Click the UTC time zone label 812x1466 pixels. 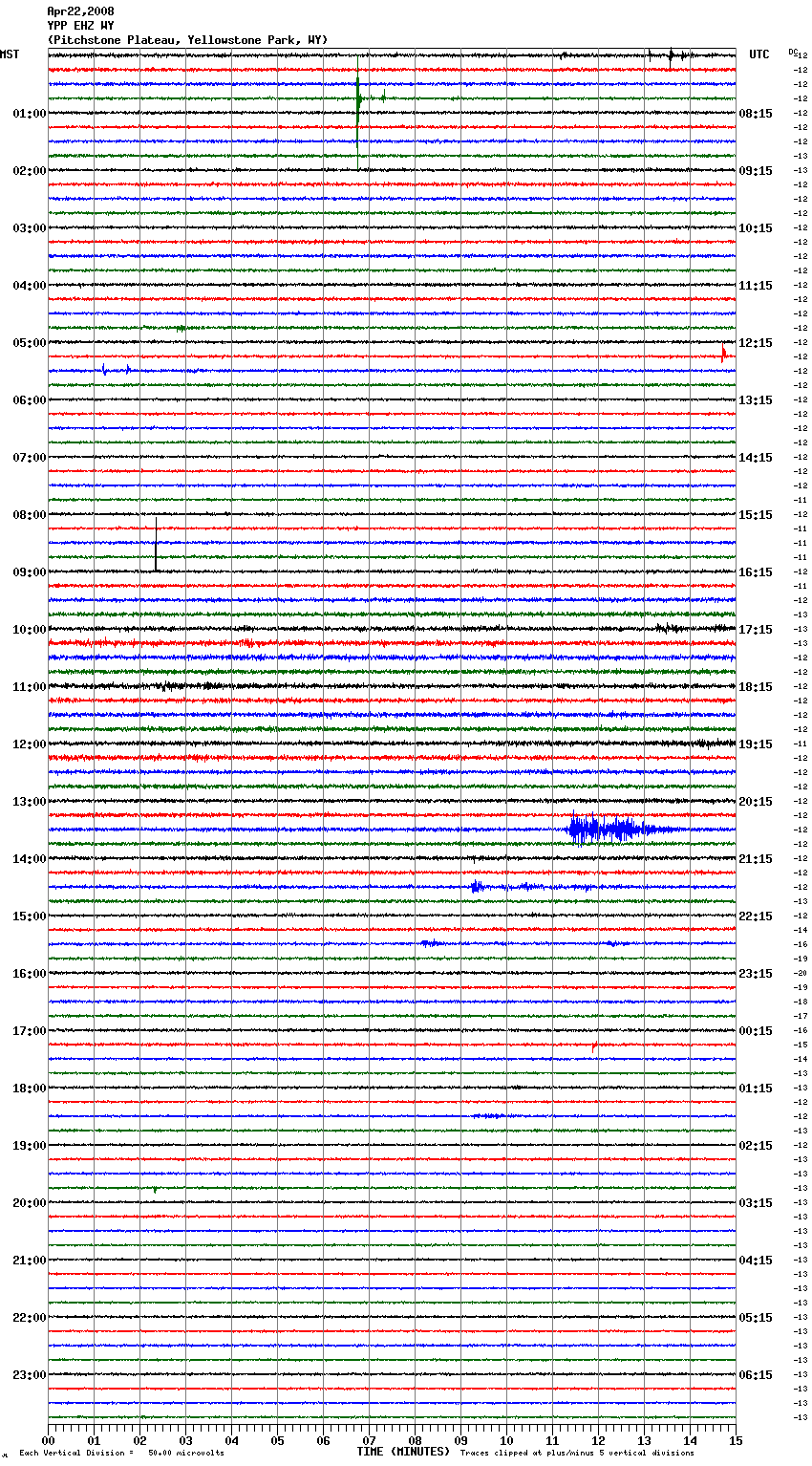coord(759,54)
